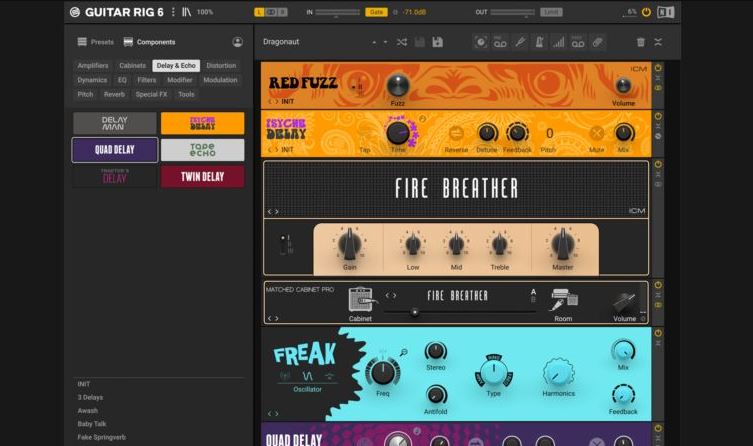Click the magnifier icon in Freak module
The width and height of the screenshot is (753, 446).
(403, 352)
